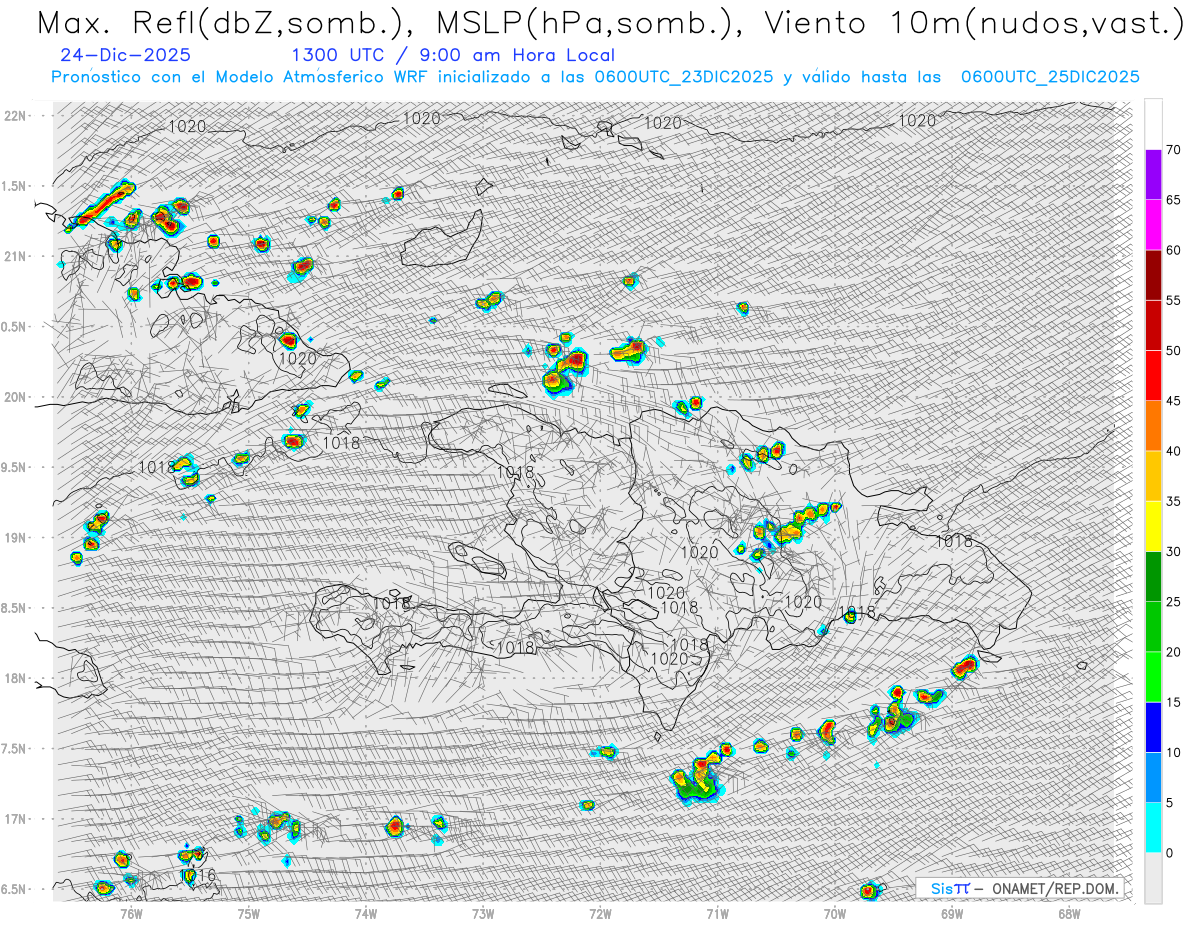Click the white above-70 color bar segment
This screenshot has height=927, width=1200.
click(x=1153, y=124)
